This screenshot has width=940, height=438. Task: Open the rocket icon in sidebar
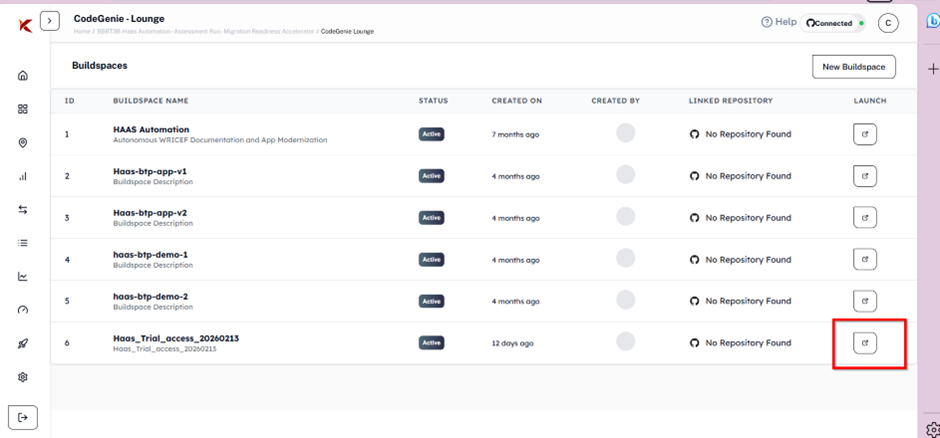click(x=23, y=344)
